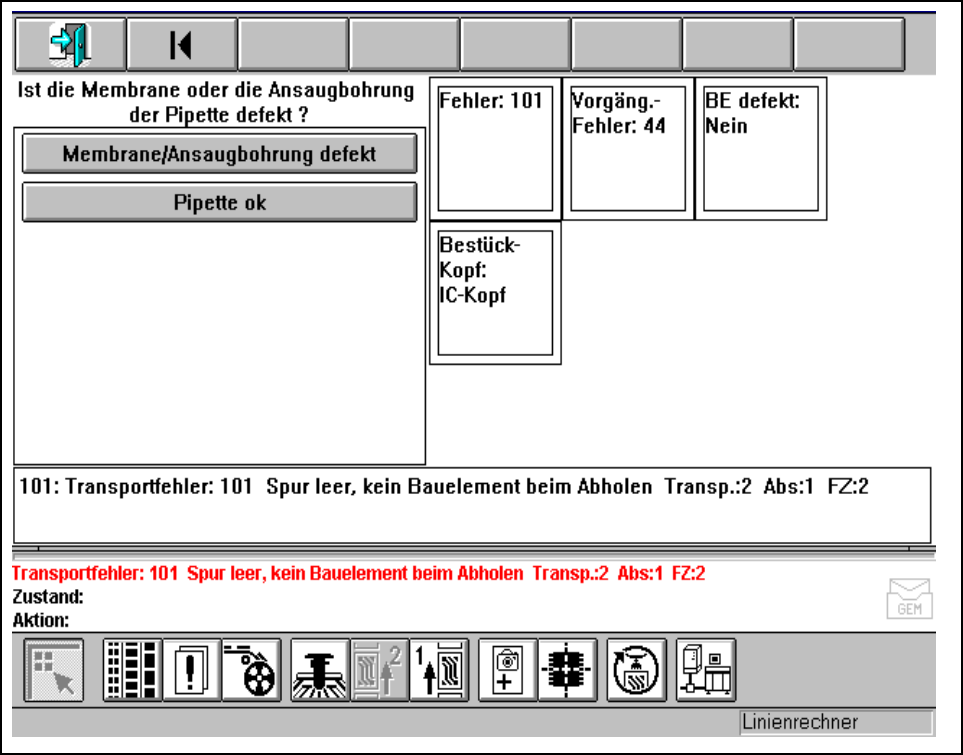Select the Pipette ok button

click(x=219, y=202)
